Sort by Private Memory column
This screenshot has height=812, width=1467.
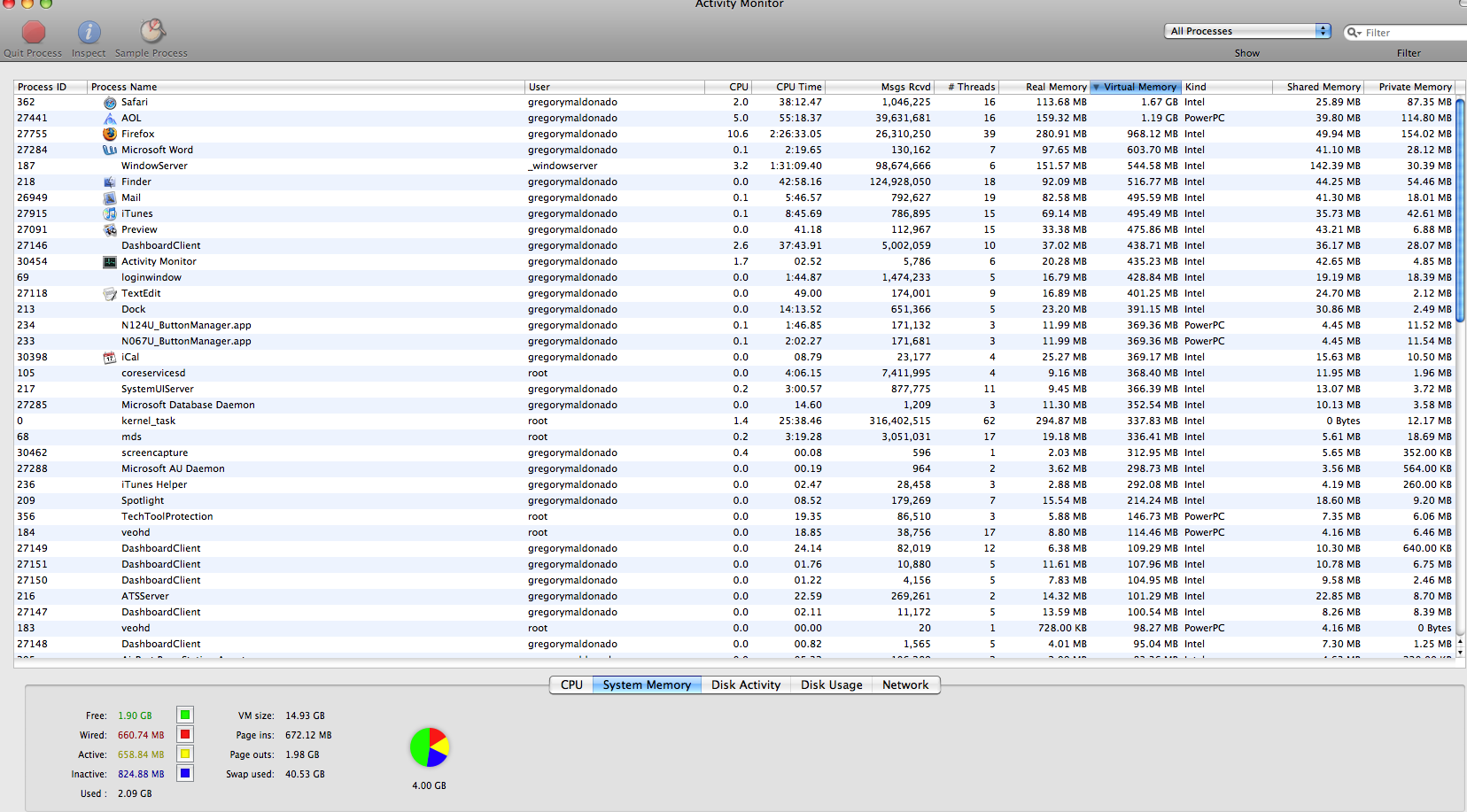(1409, 87)
